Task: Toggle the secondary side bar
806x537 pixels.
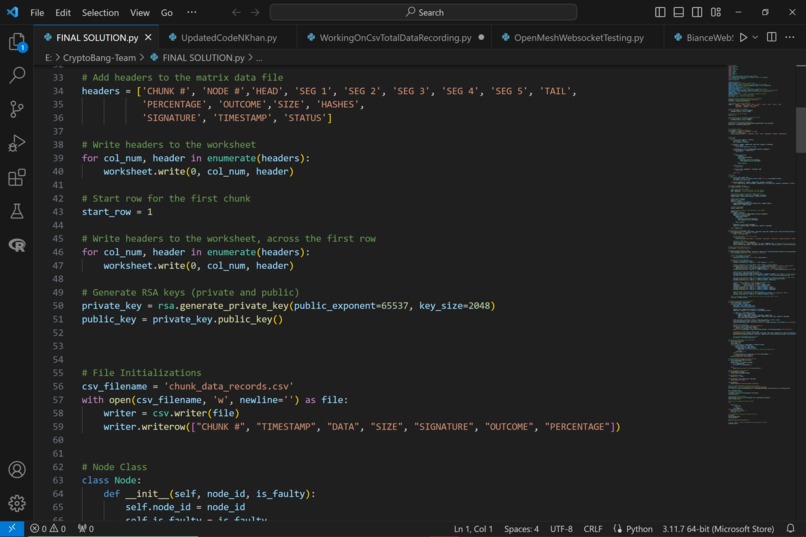Action: click(697, 12)
